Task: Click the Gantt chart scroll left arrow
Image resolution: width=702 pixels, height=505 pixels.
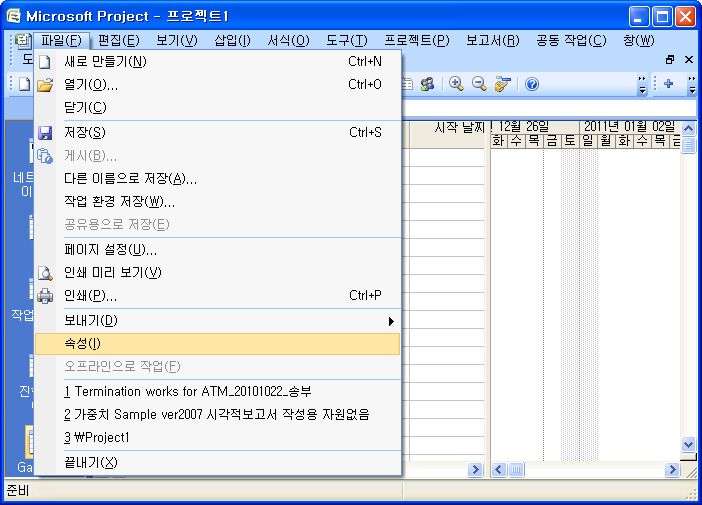Action: (499, 470)
